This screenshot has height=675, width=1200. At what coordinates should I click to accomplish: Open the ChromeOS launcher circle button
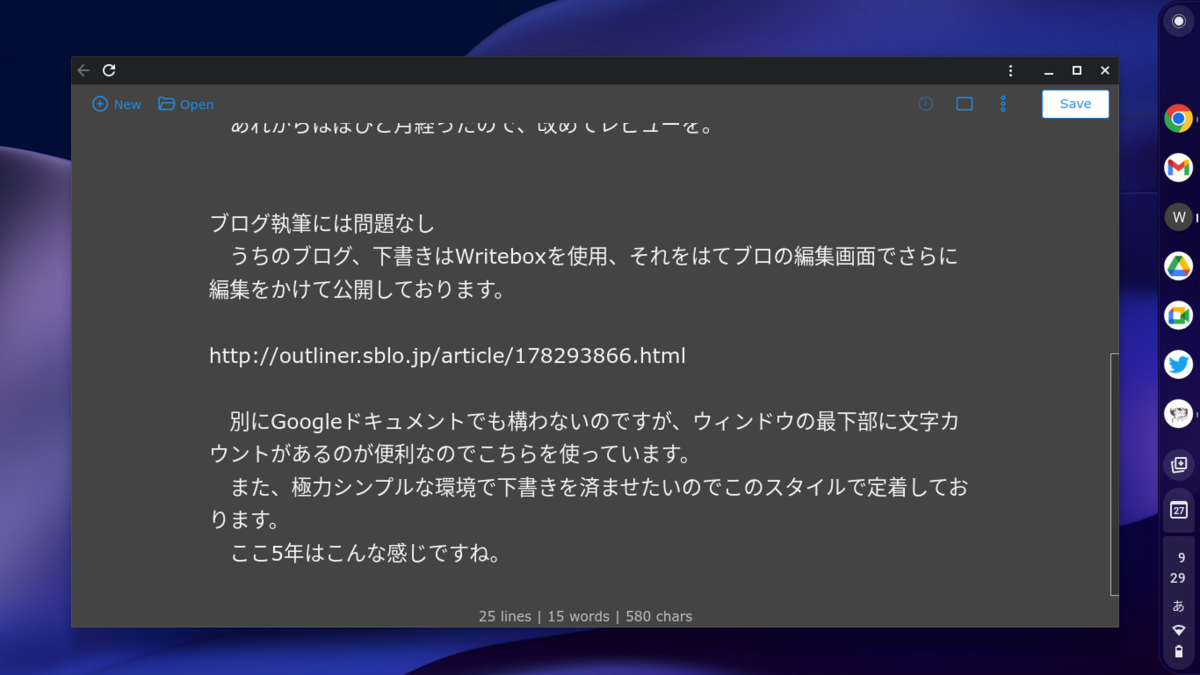1178,21
